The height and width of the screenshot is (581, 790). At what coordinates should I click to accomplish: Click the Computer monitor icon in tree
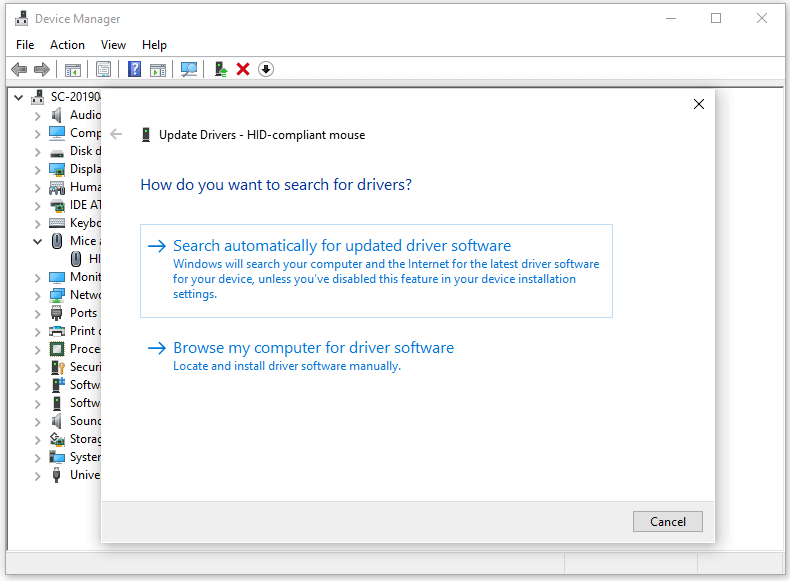coord(57,133)
